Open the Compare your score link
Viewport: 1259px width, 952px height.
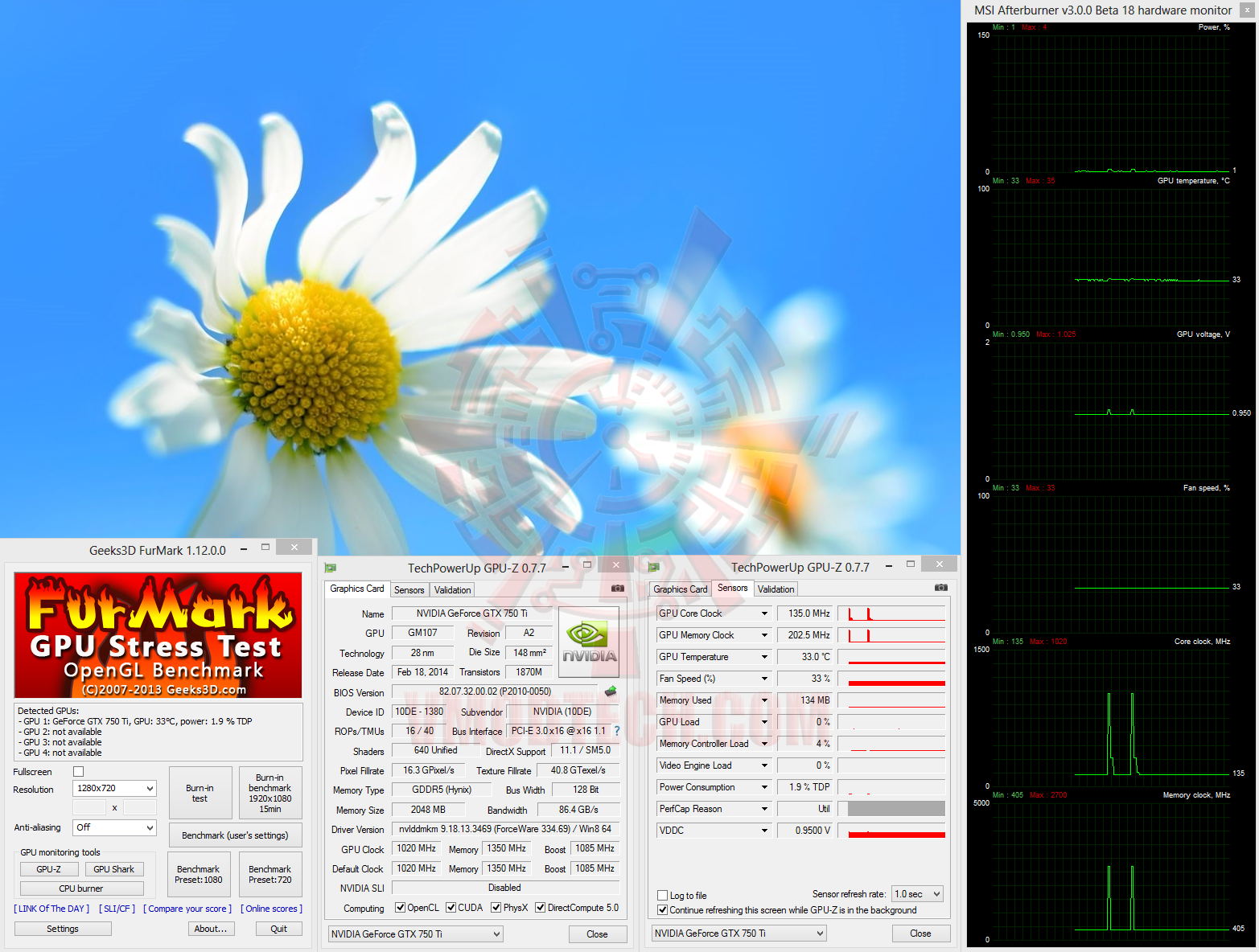(x=187, y=909)
